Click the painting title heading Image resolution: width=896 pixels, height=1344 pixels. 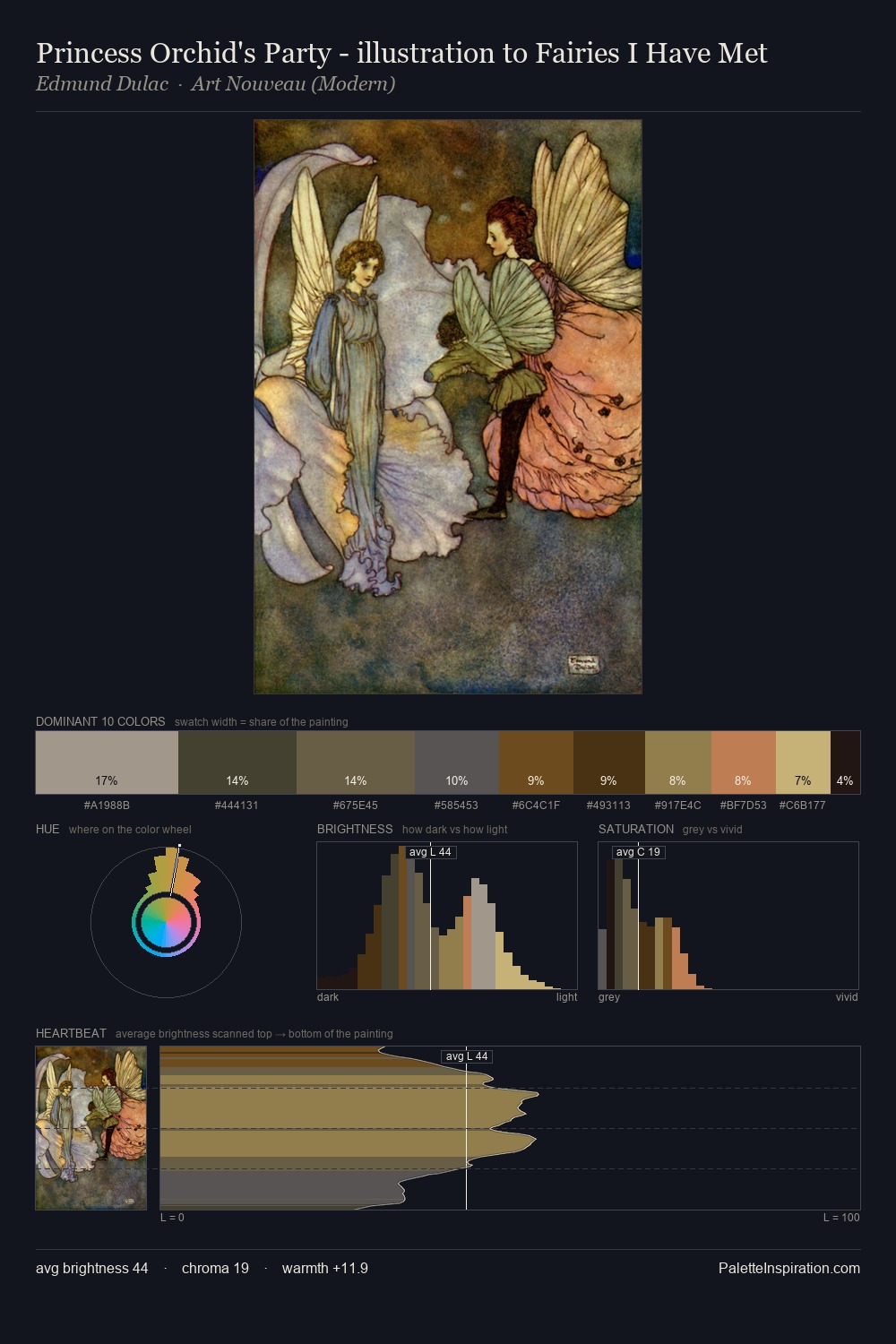click(401, 53)
